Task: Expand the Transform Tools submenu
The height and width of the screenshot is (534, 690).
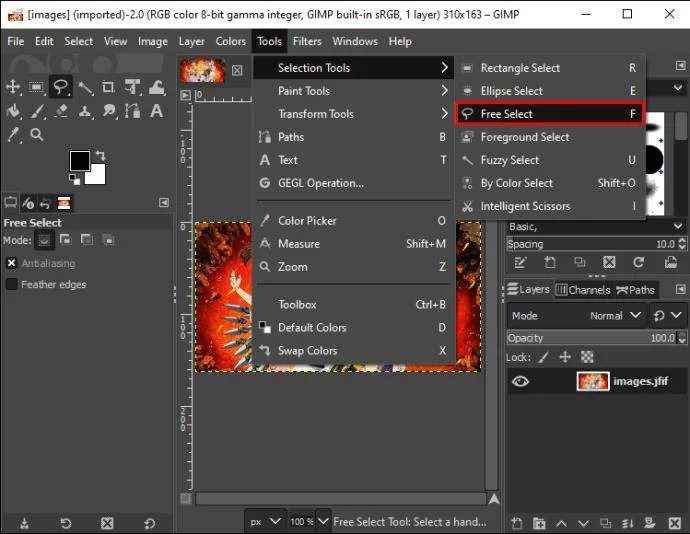Action: [353, 114]
